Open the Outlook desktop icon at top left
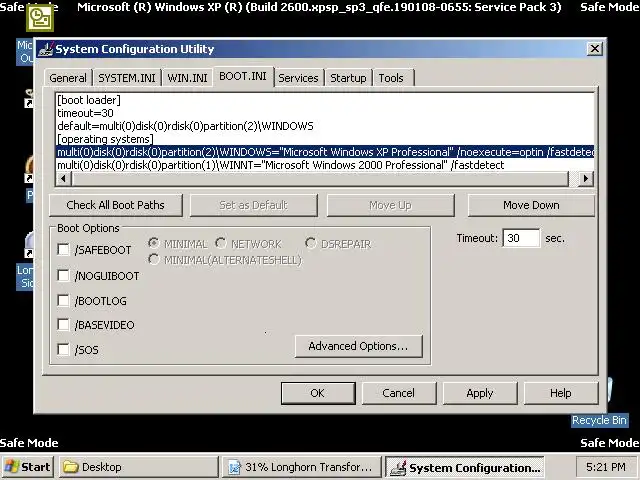This screenshot has height=480, width=640. click(x=40, y=18)
